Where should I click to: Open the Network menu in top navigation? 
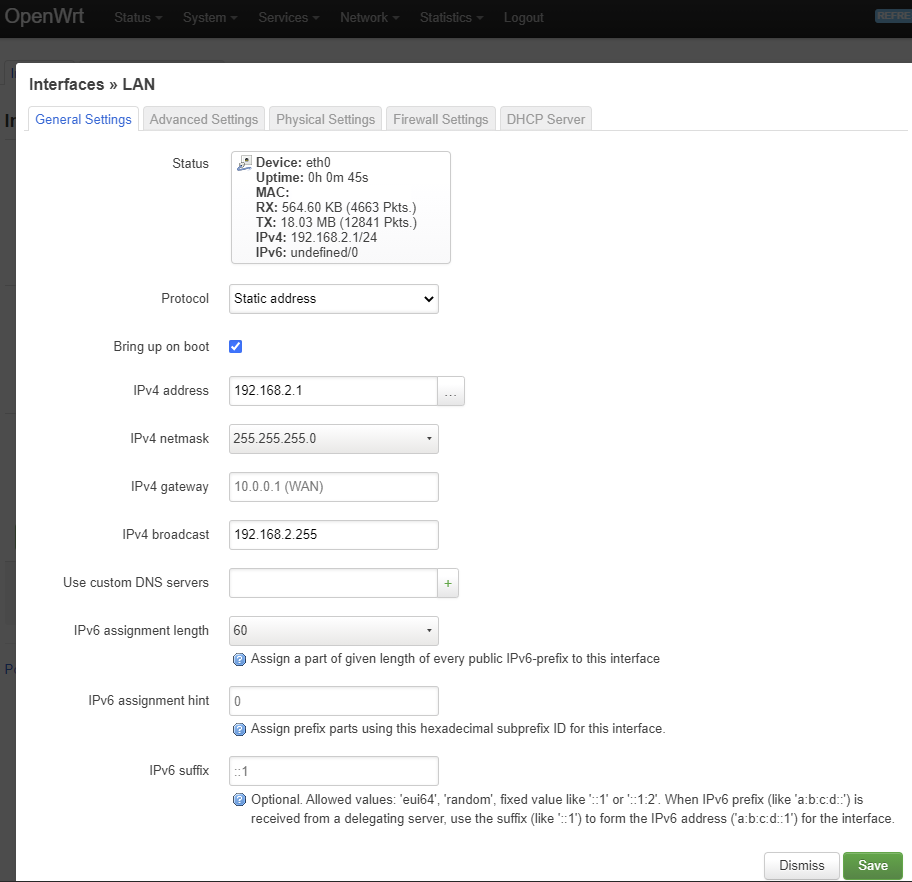[x=369, y=17]
